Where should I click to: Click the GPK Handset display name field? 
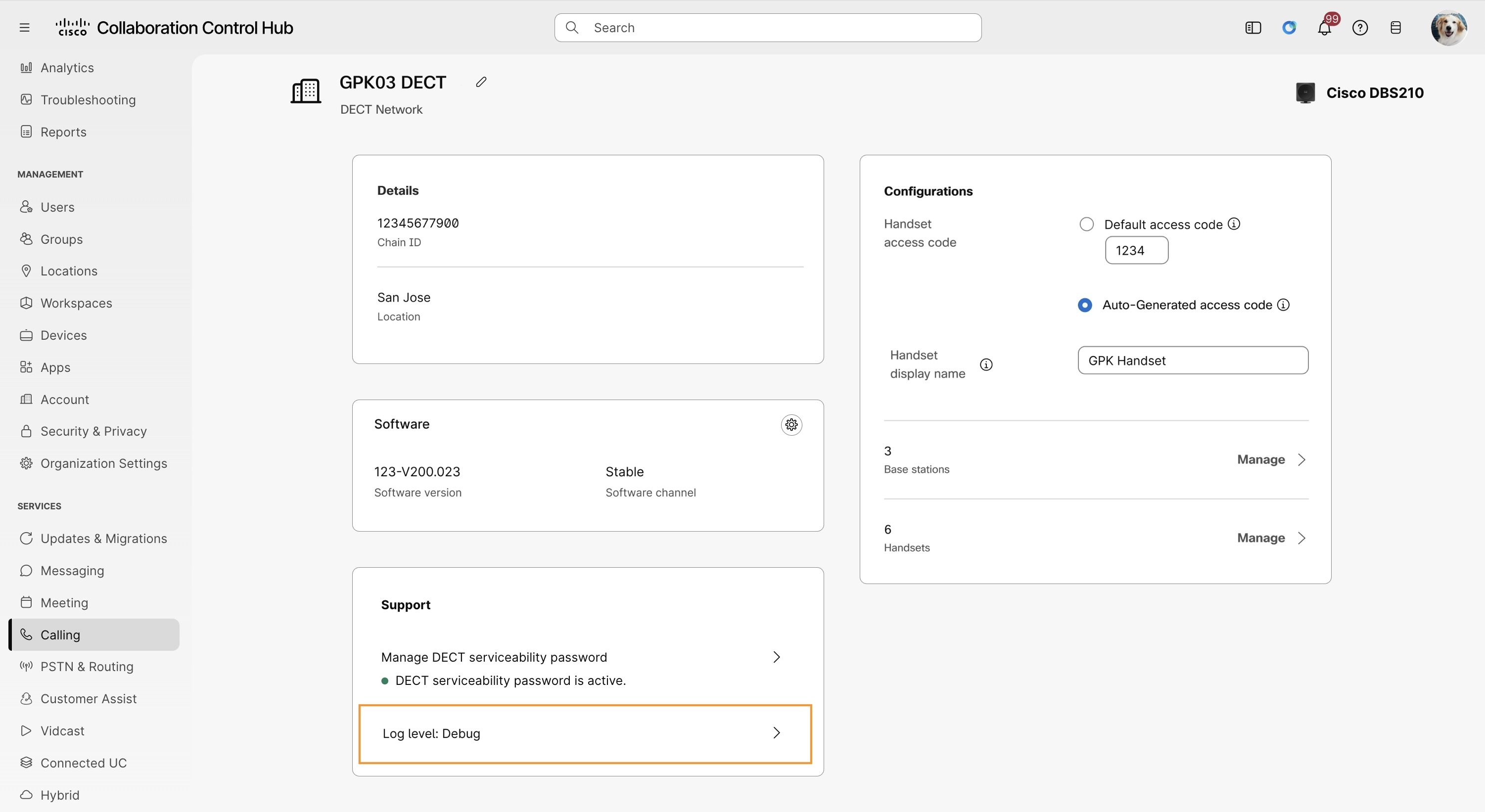point(1193,360)
